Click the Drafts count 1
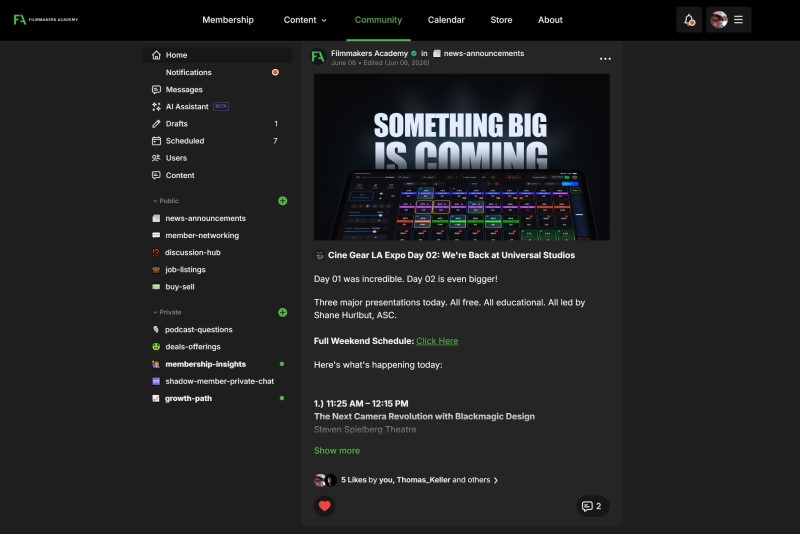This screenshot has height=534, width=800. 276,123
